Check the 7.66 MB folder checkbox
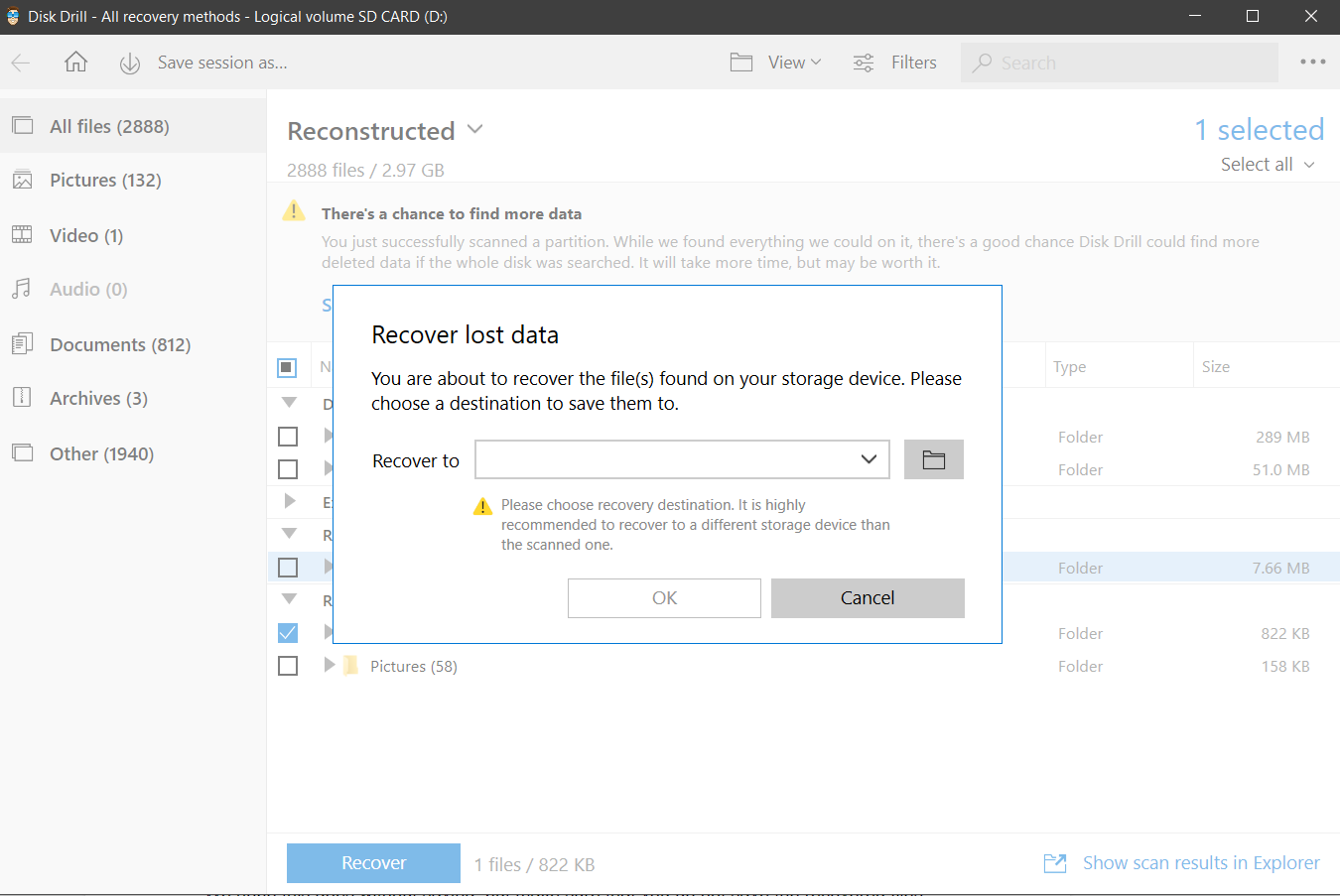The image size is (1340, 896). [x=288, y=568]
